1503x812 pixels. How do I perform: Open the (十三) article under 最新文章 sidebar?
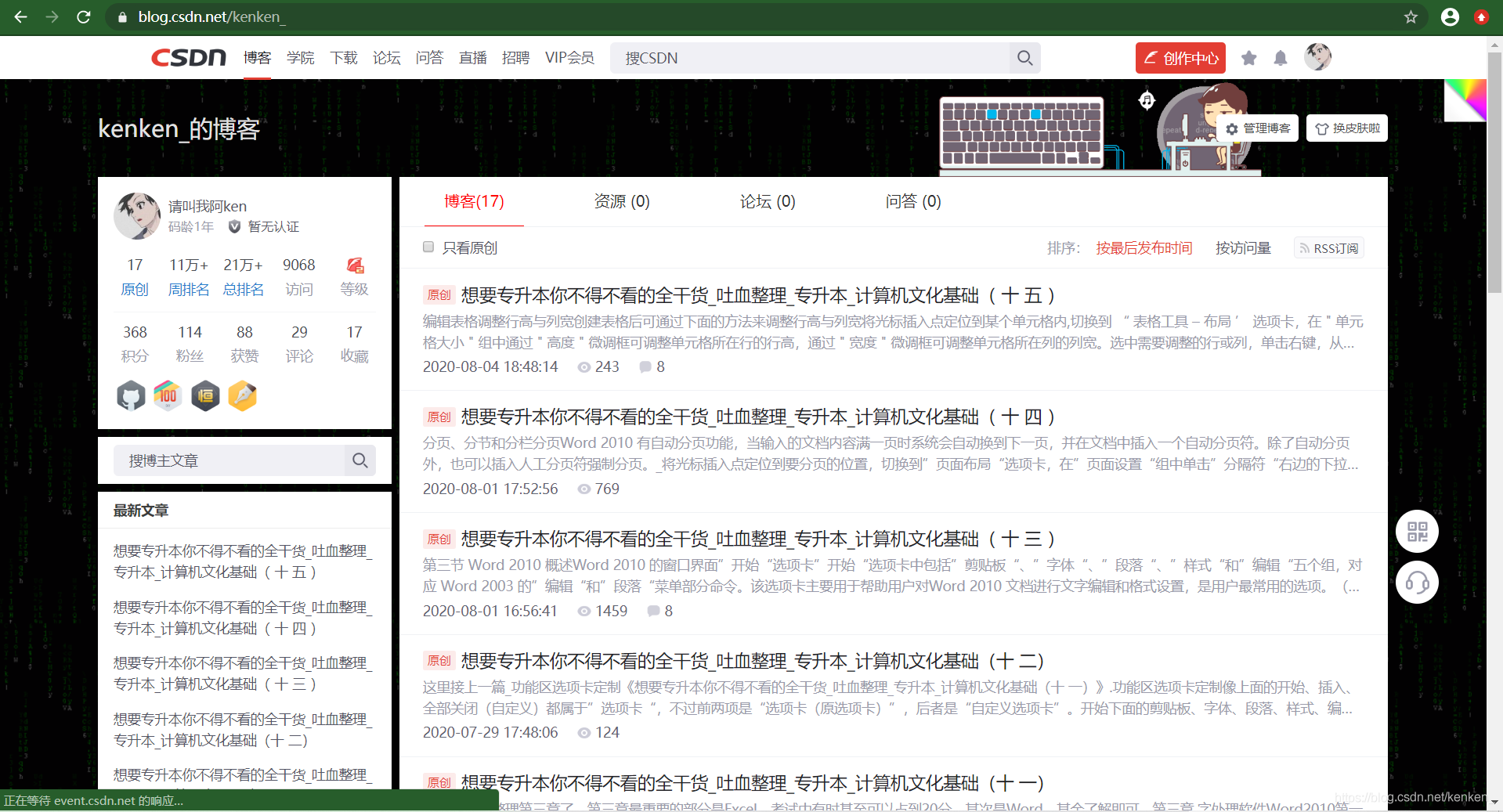click(243, 673)
